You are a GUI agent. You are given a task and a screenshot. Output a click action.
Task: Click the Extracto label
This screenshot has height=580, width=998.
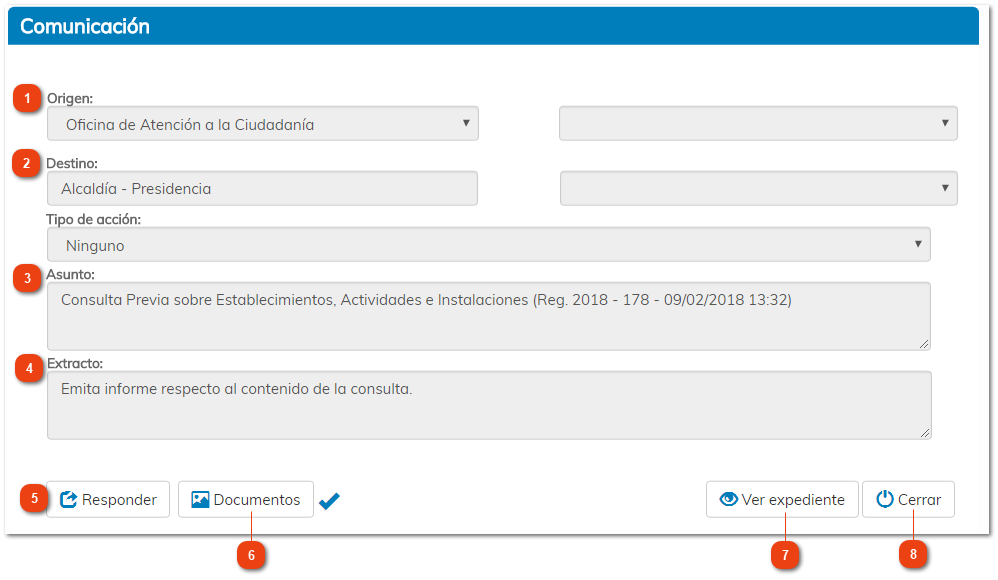click(75, 364)
